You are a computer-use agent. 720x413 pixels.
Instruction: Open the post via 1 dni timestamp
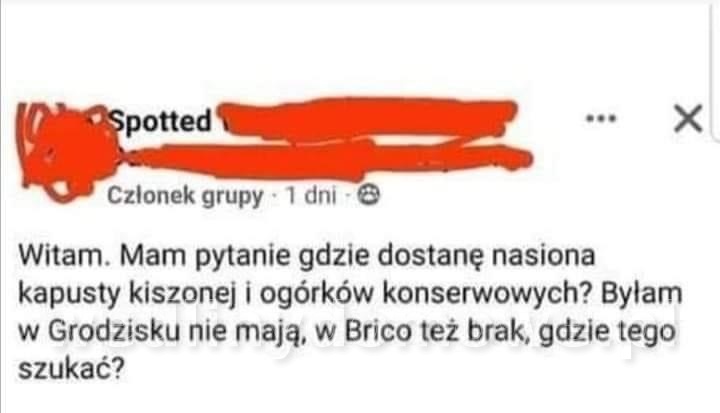click(311, 195)
